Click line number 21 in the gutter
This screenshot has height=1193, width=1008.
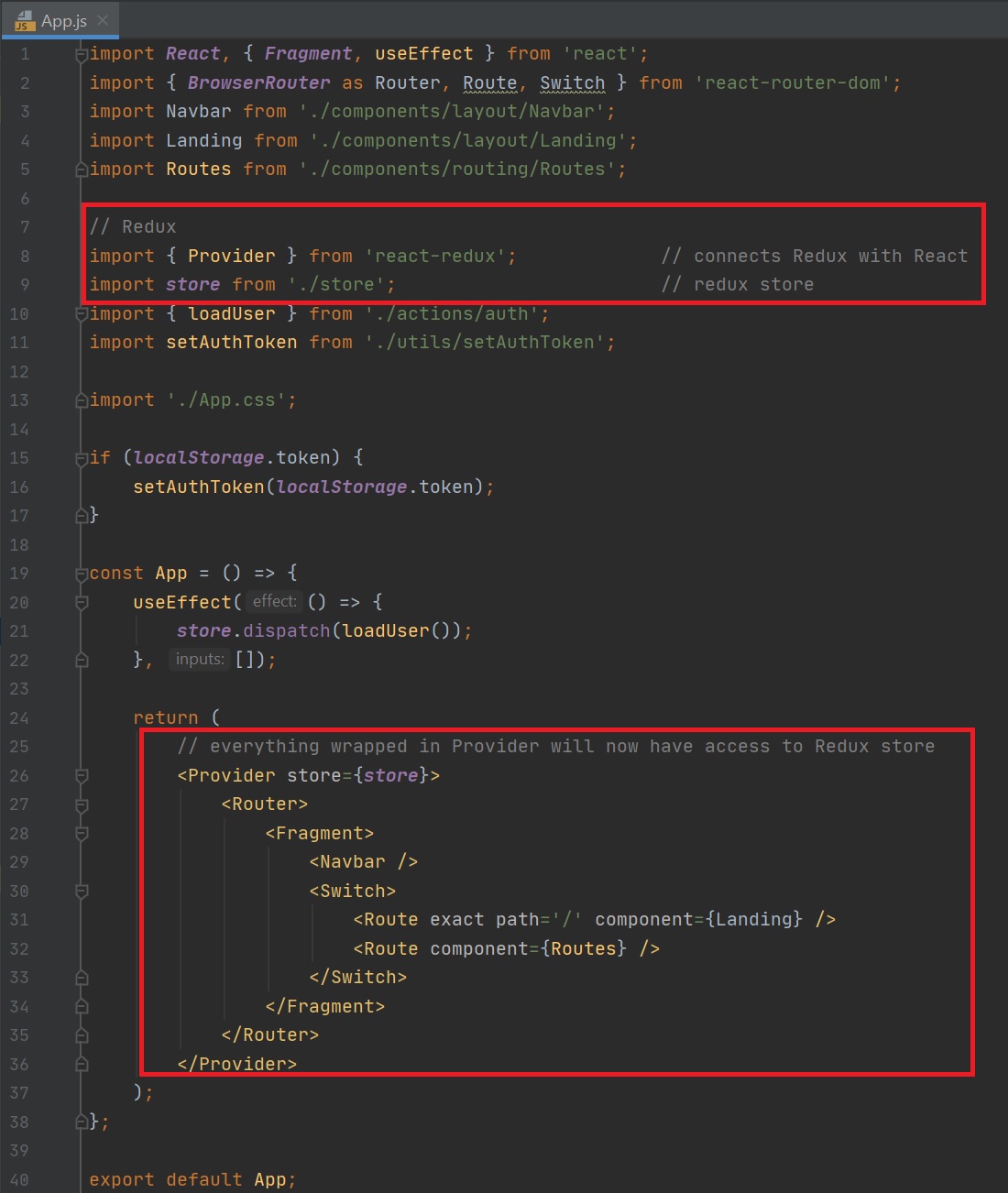click(x=19, y=631)
